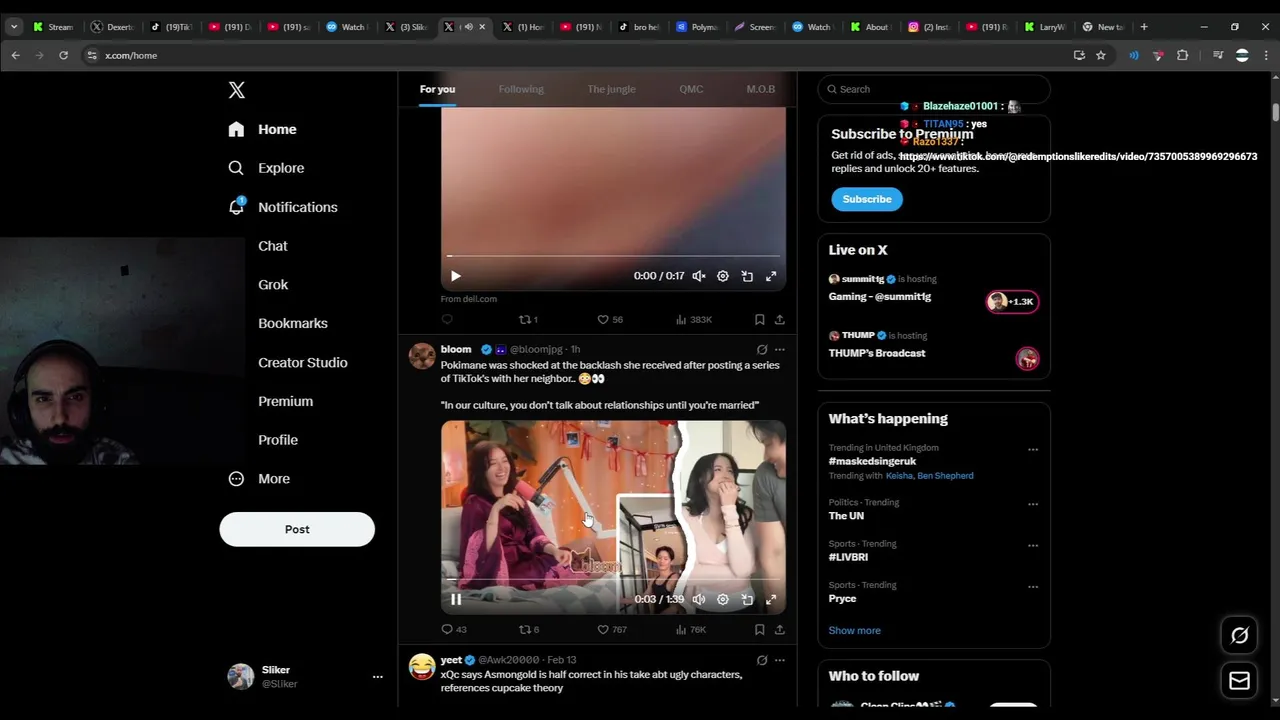This screenshot has height=720, width=1280.
Task: Click the X search input field
Action: coord(934,89)
